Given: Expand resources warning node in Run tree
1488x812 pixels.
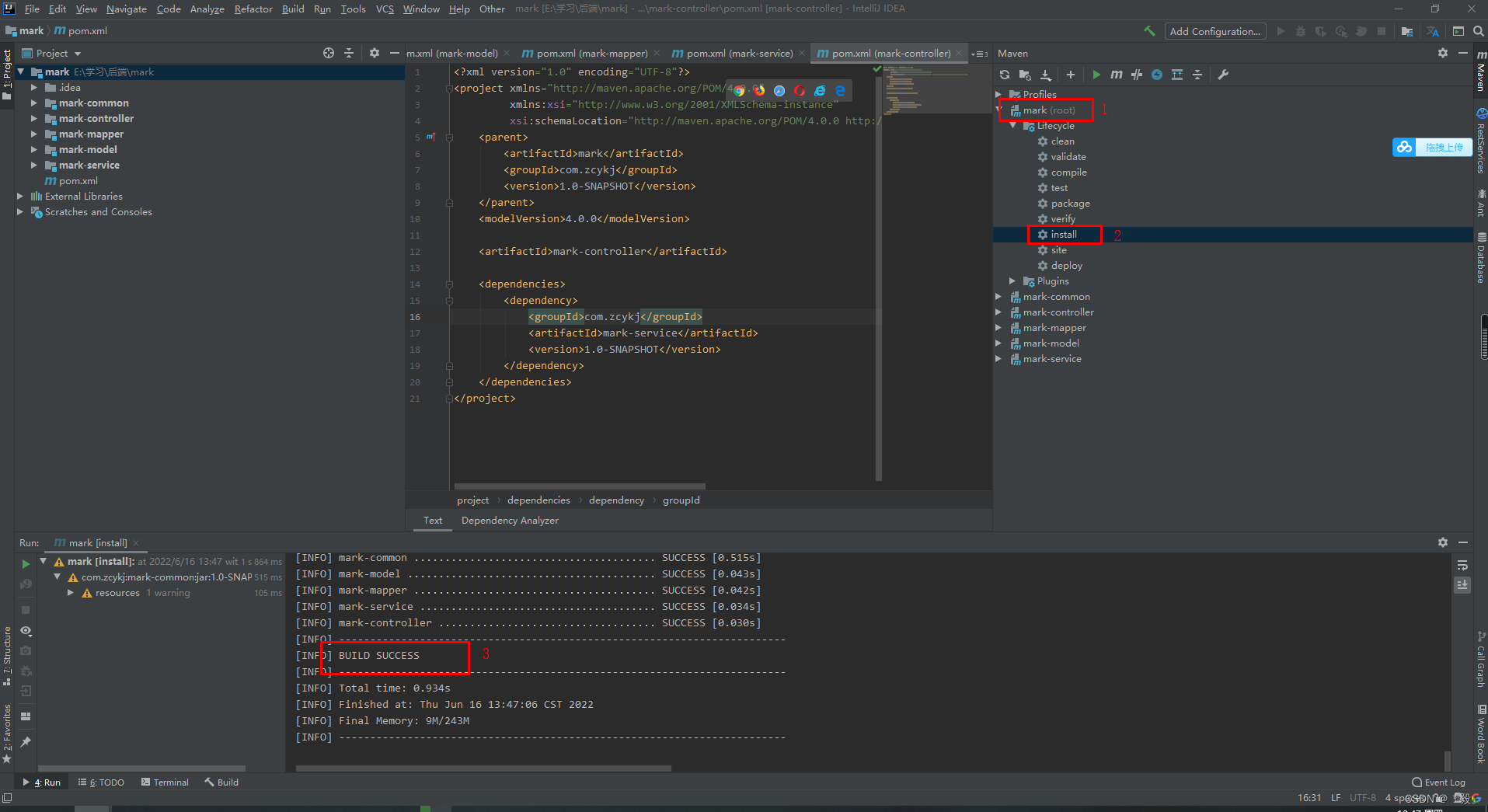Looking at the screenshot, I should pos(71,593).
